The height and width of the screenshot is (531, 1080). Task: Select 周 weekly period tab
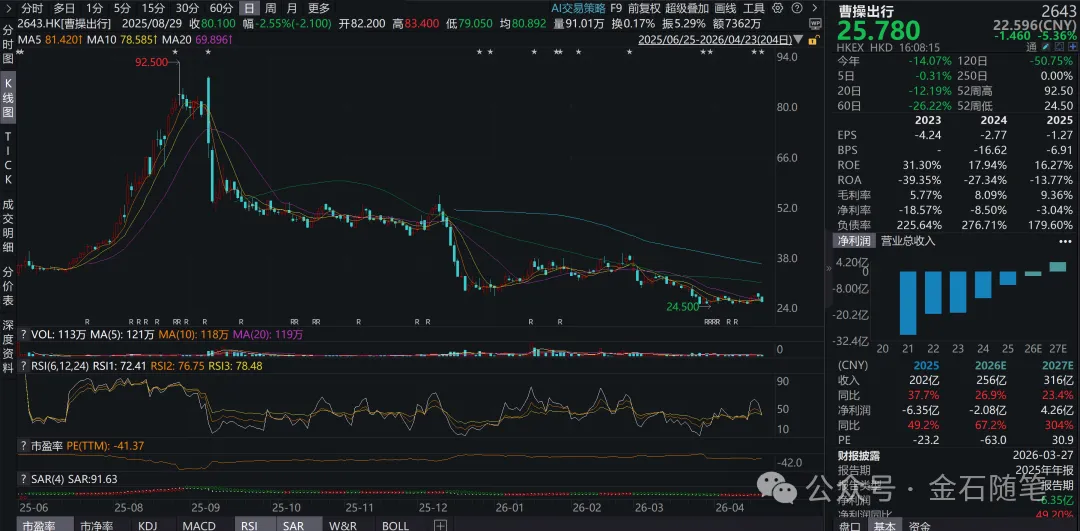(x=271, y=8)
